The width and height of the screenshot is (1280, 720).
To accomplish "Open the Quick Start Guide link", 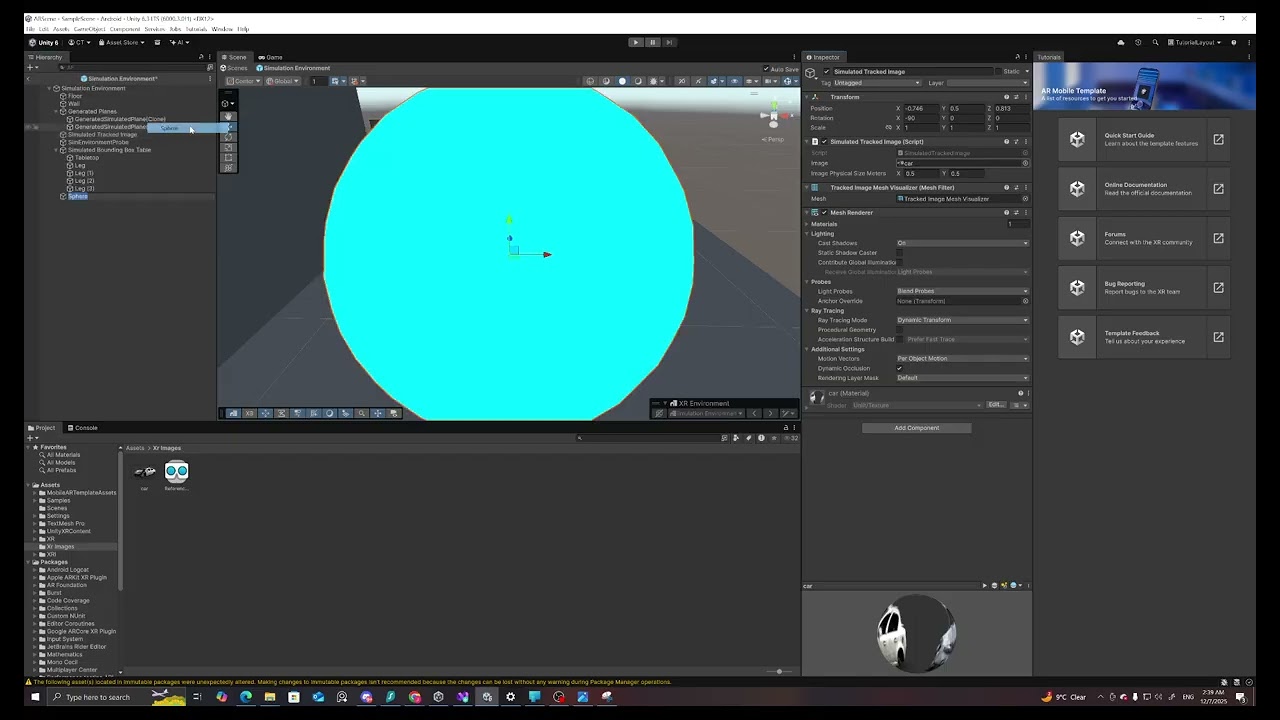I will (1145, 140).
